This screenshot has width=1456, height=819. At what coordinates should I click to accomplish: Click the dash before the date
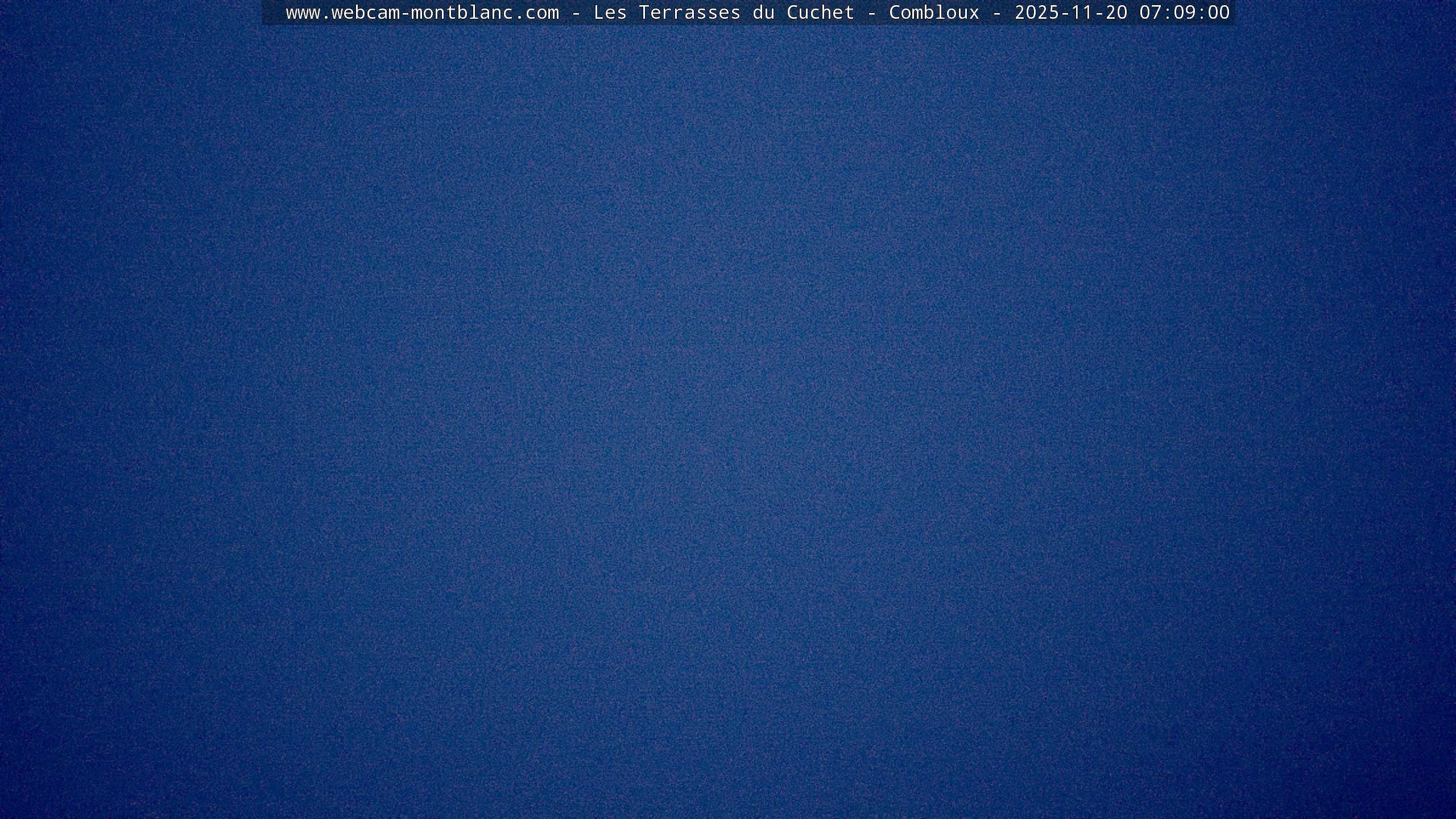point(996,13)
